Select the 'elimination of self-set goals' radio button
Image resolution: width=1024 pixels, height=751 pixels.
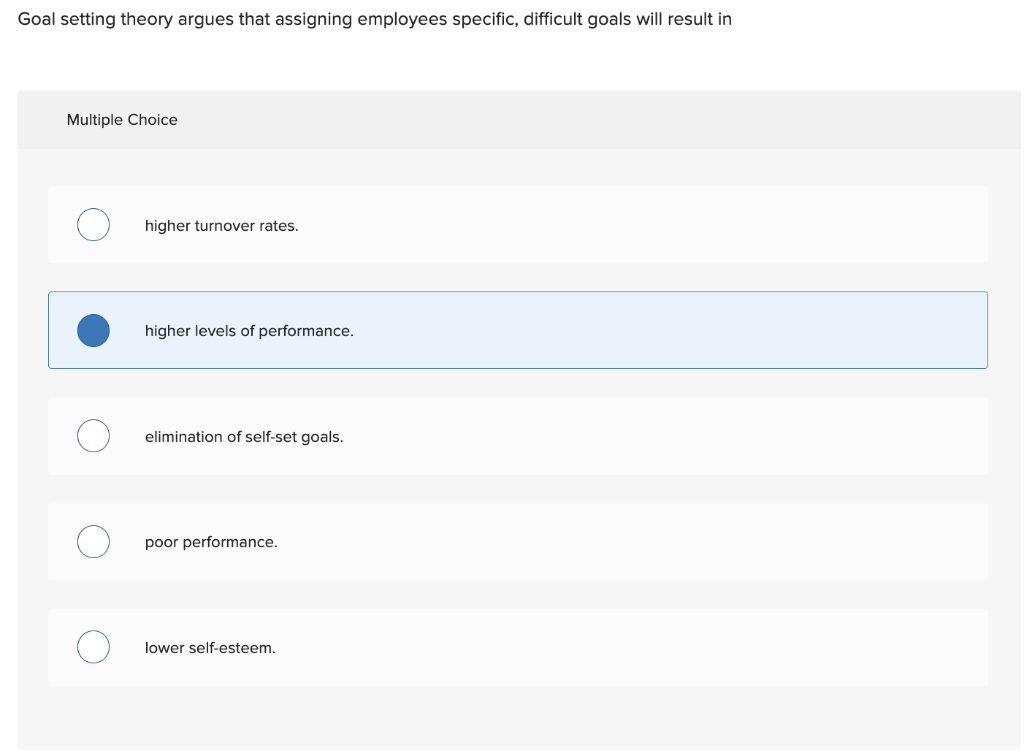click(93, 436)
